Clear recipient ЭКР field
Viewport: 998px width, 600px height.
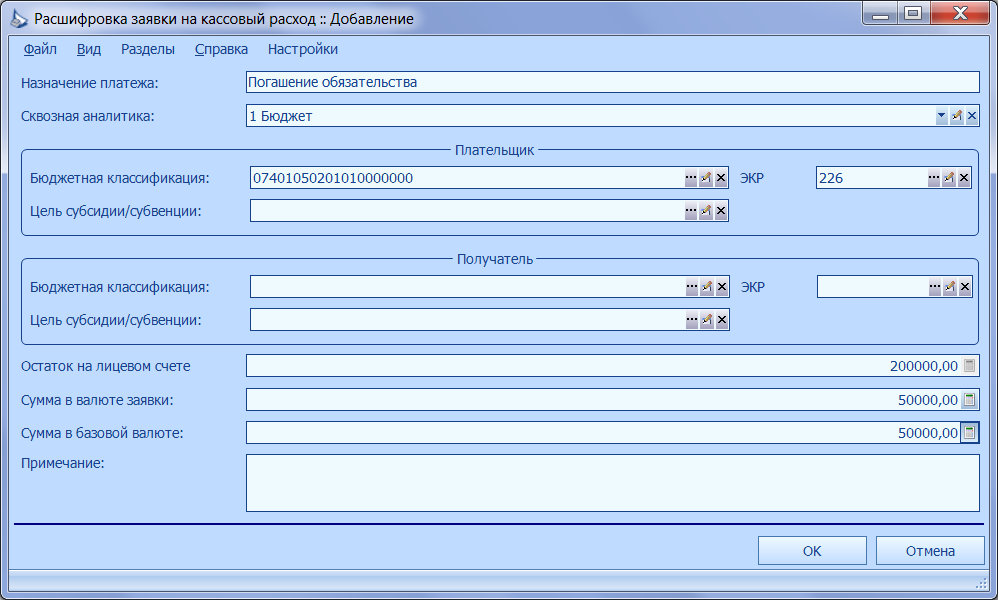pyautogui.click(x=965, y=287)
